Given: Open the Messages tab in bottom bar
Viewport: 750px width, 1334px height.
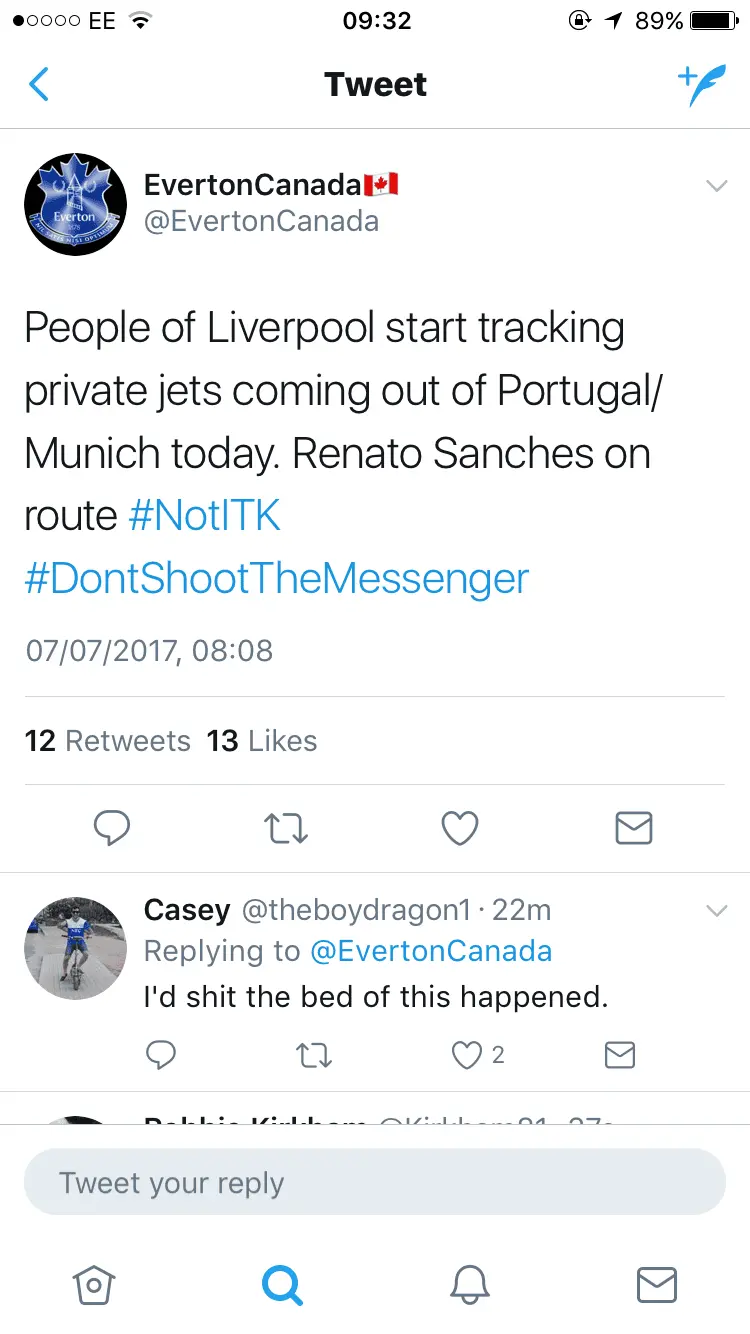Looking at the screenshot, I should [x=657, y=1285].
